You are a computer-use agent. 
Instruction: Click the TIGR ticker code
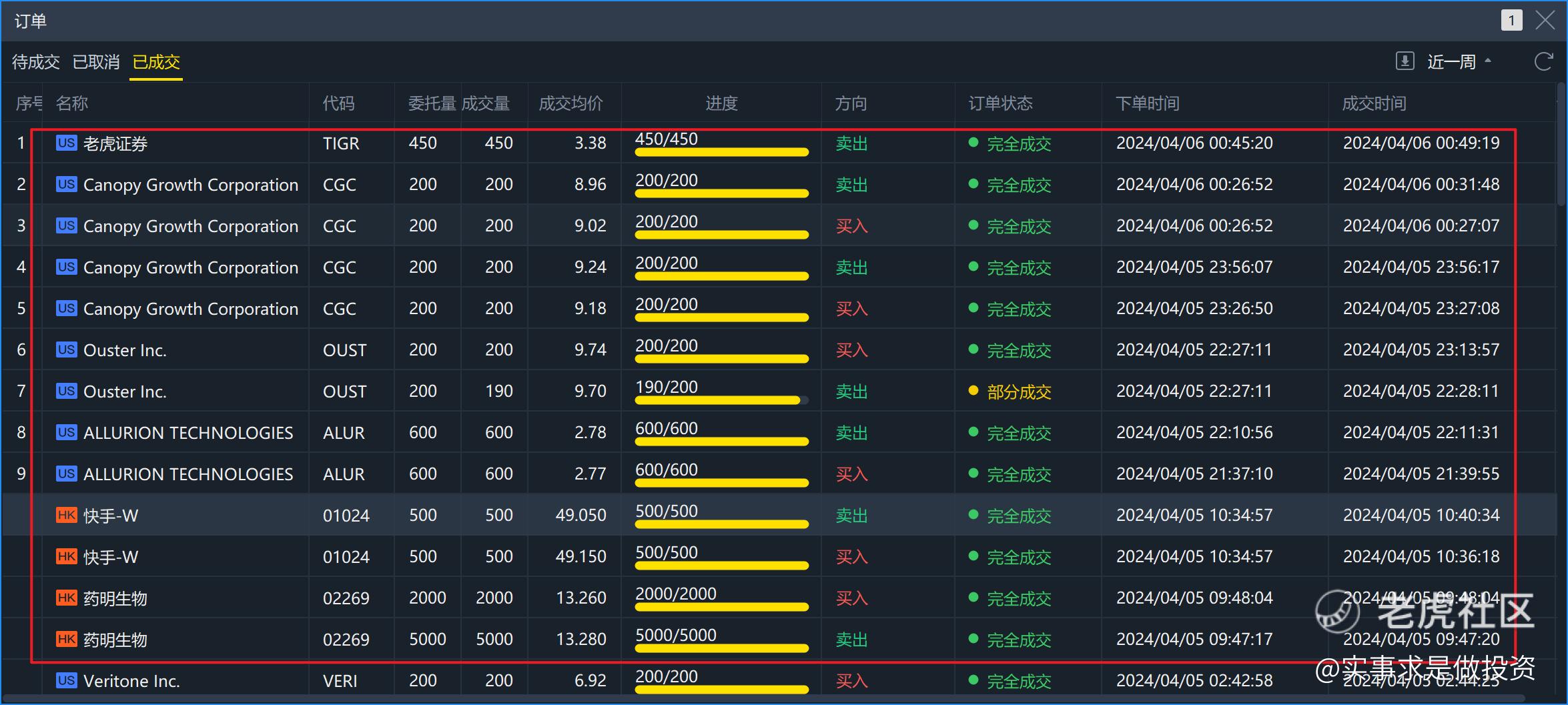point(341,143)
